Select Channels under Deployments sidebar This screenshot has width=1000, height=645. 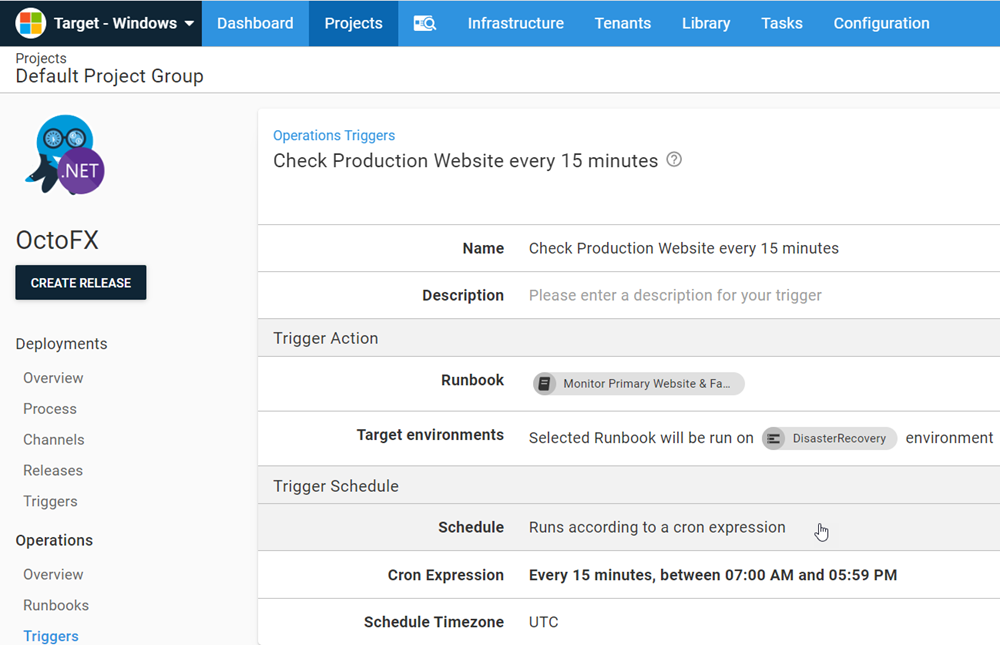point(54,440)
